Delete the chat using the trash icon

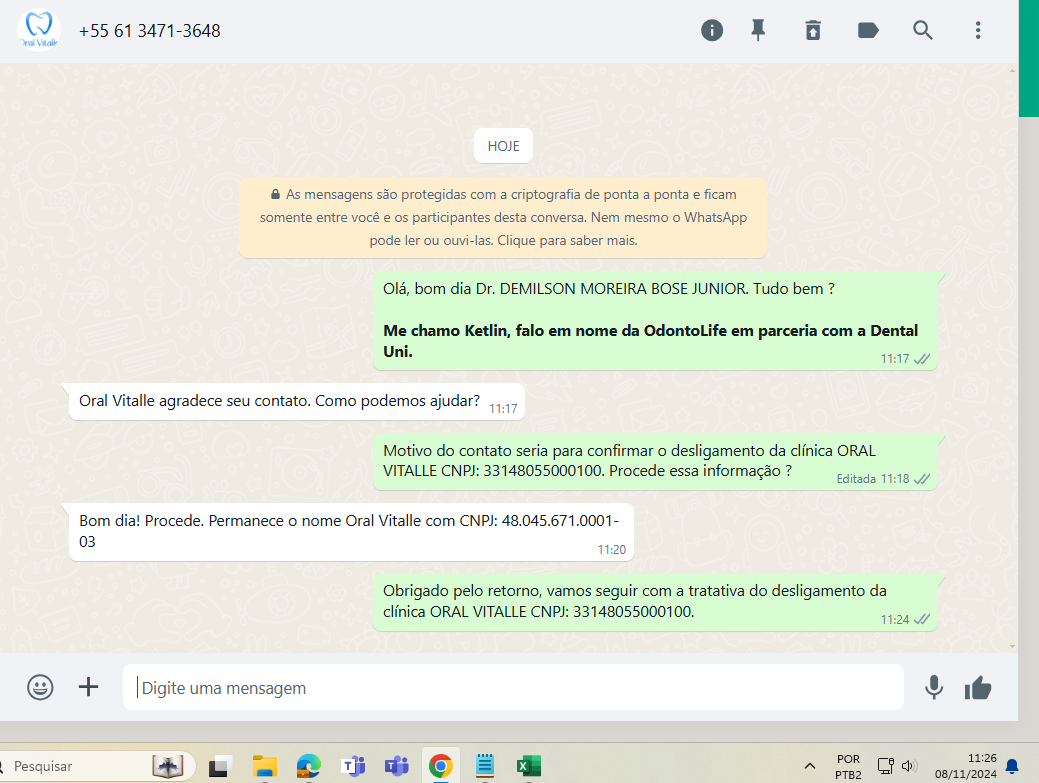[813, 30]
